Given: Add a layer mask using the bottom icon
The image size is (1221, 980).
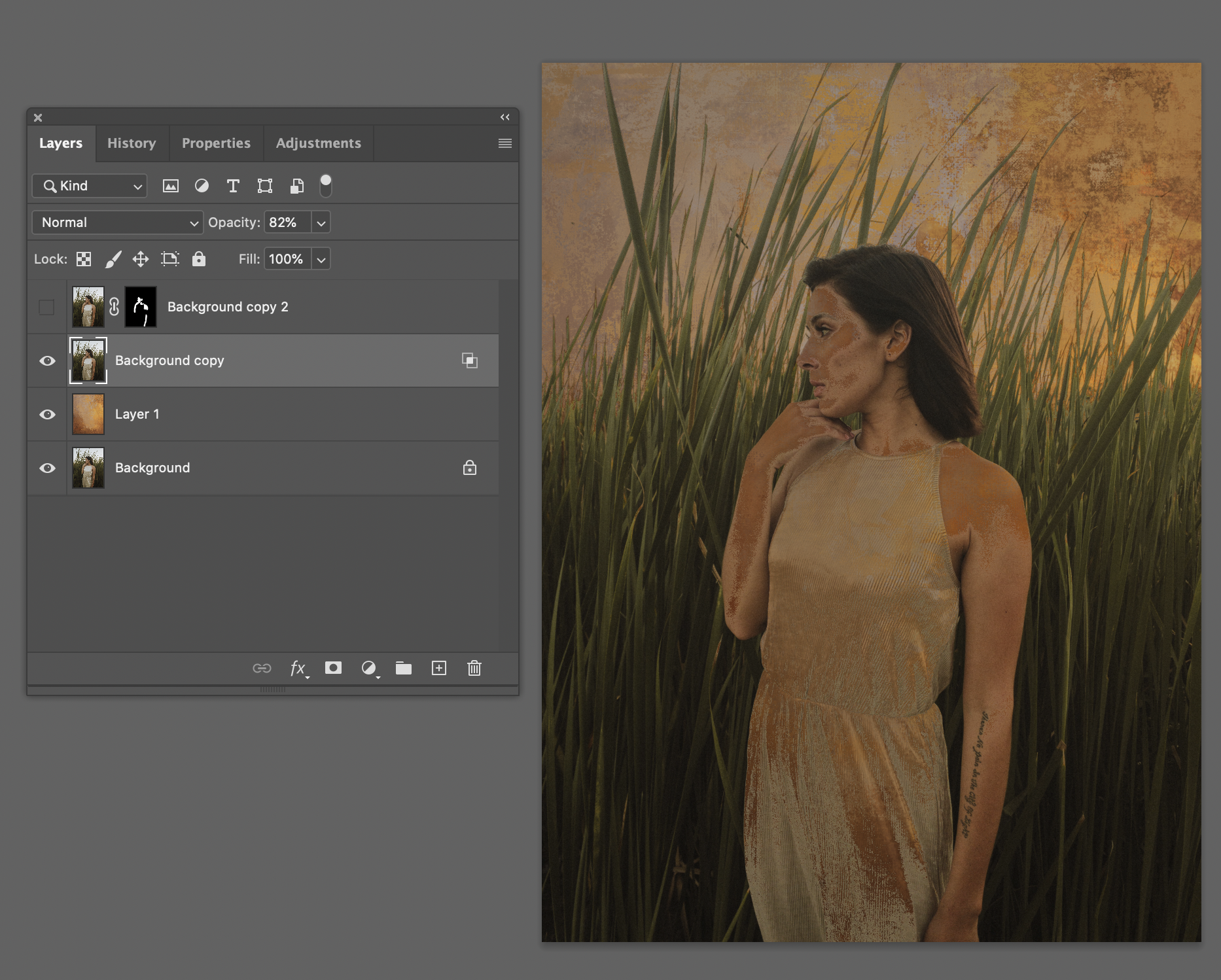Looking at the screenshot, I should pyautogui.click(x=333, y=668).
